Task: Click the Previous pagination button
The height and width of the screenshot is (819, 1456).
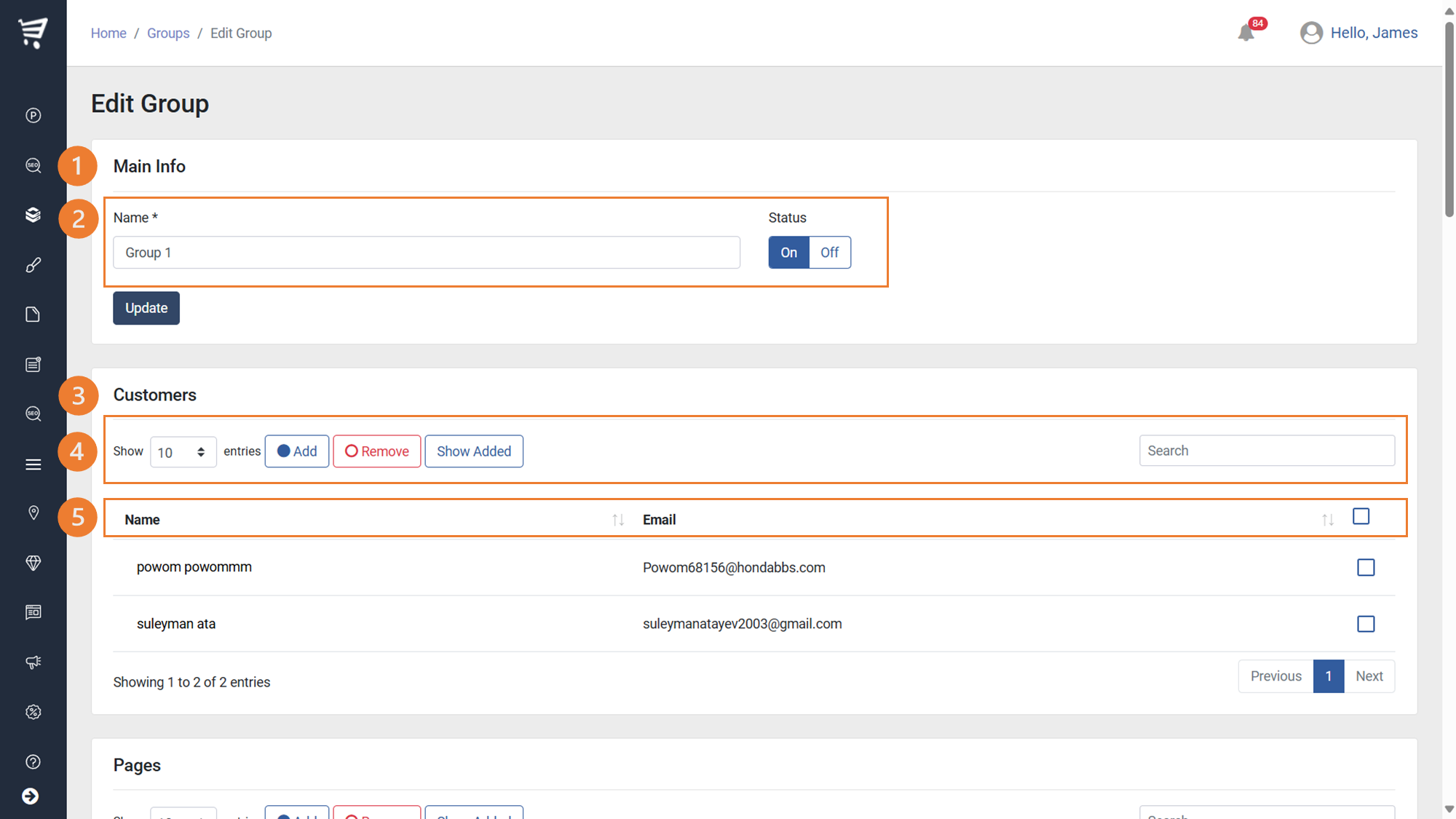Action: [1275, 676]
